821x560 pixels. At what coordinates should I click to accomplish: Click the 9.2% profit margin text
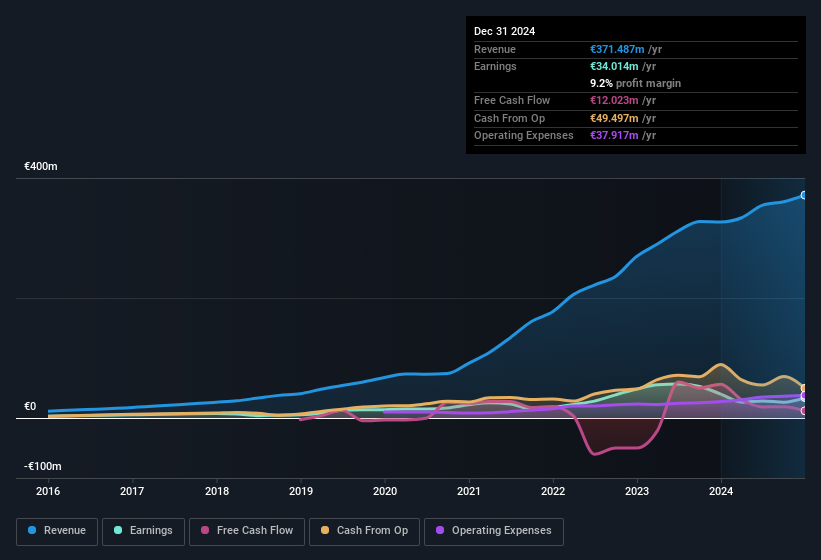(636, 84)
